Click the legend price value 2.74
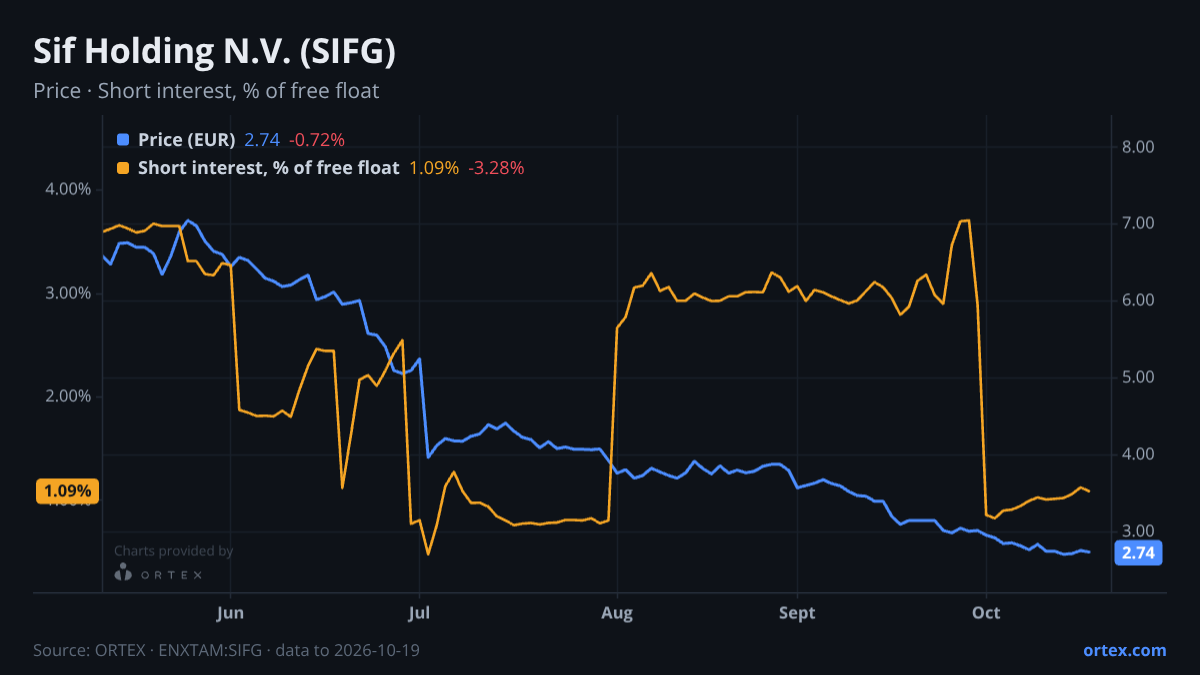The height and width of the screenshot is (675, 1200). (262, 140)
